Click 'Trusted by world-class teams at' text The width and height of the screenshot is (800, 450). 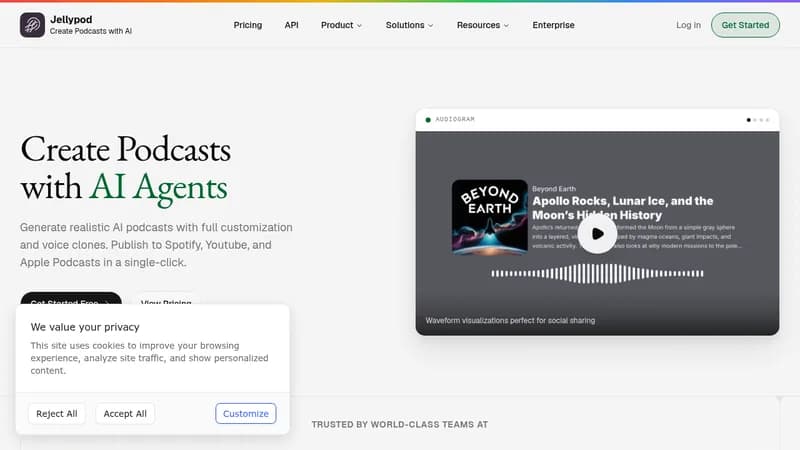click(399, 424)
